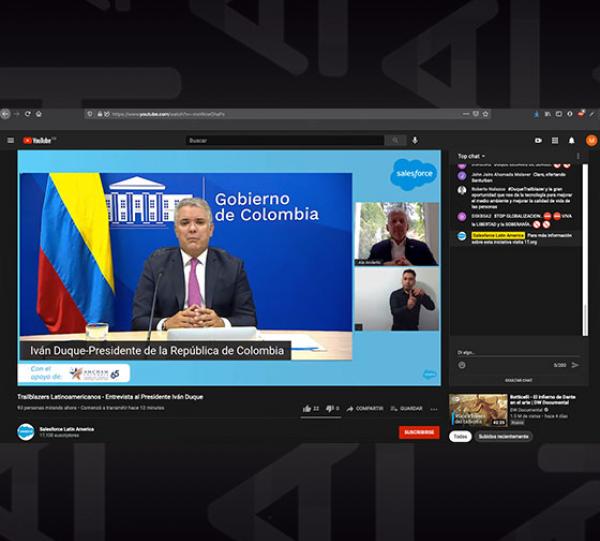Click COMPARTIR to share the video
The width and height of the screenshot is (600, 541).
(x=365, y=408)
